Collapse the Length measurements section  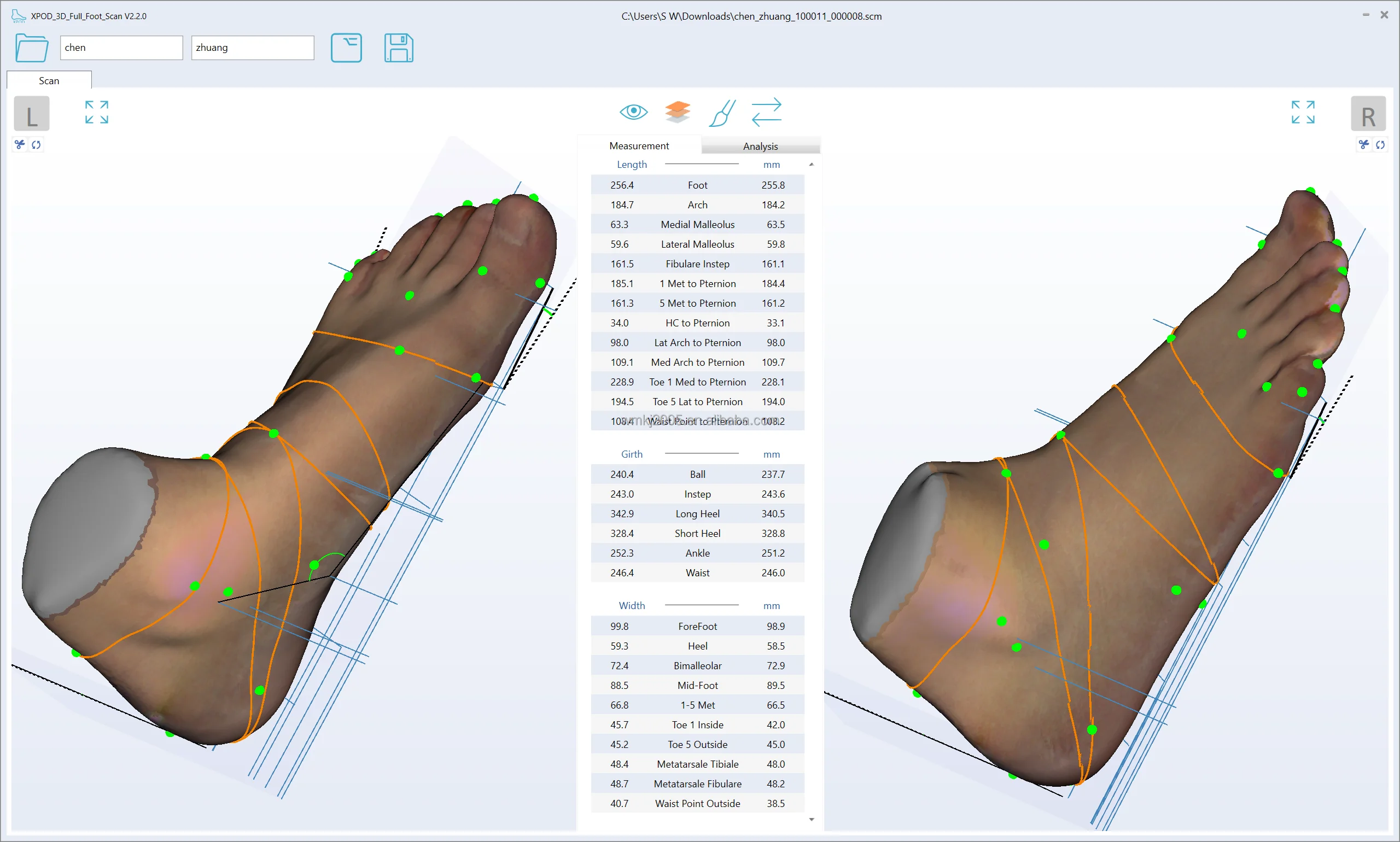pyautogui.click(x=812, y=164)
